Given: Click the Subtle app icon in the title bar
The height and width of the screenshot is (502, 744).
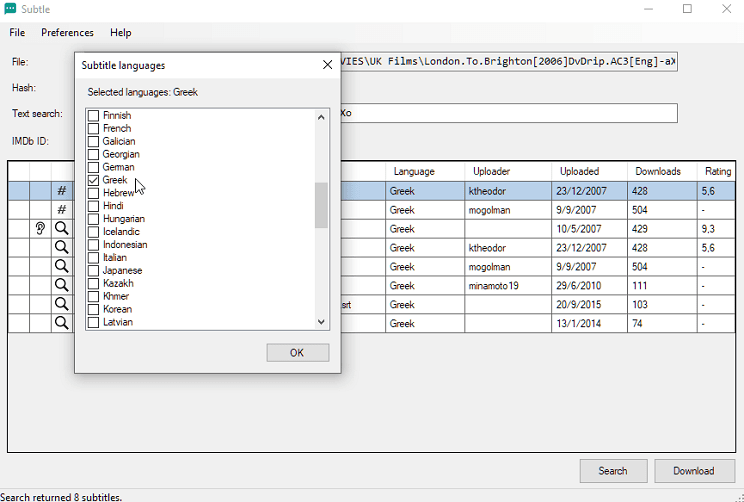Looking at the screenshot, I should (10, 9).
